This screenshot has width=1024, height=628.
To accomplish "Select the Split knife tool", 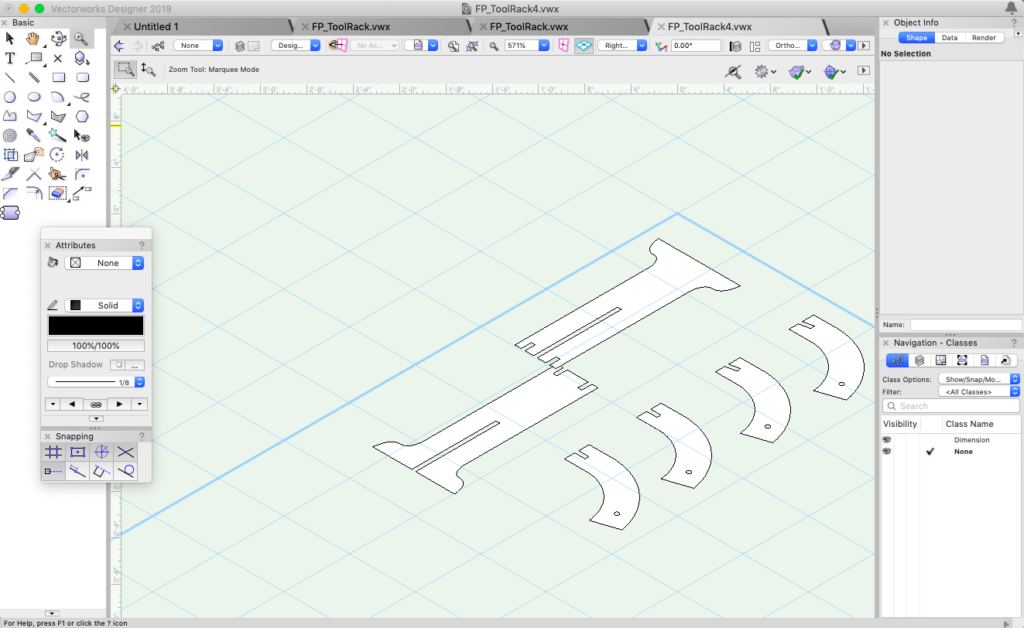I will [x=10, y=174].
